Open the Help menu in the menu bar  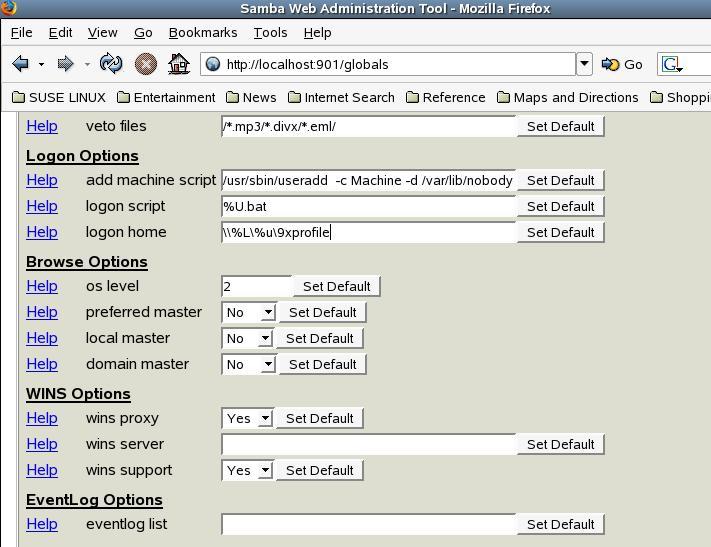point(317,33)
